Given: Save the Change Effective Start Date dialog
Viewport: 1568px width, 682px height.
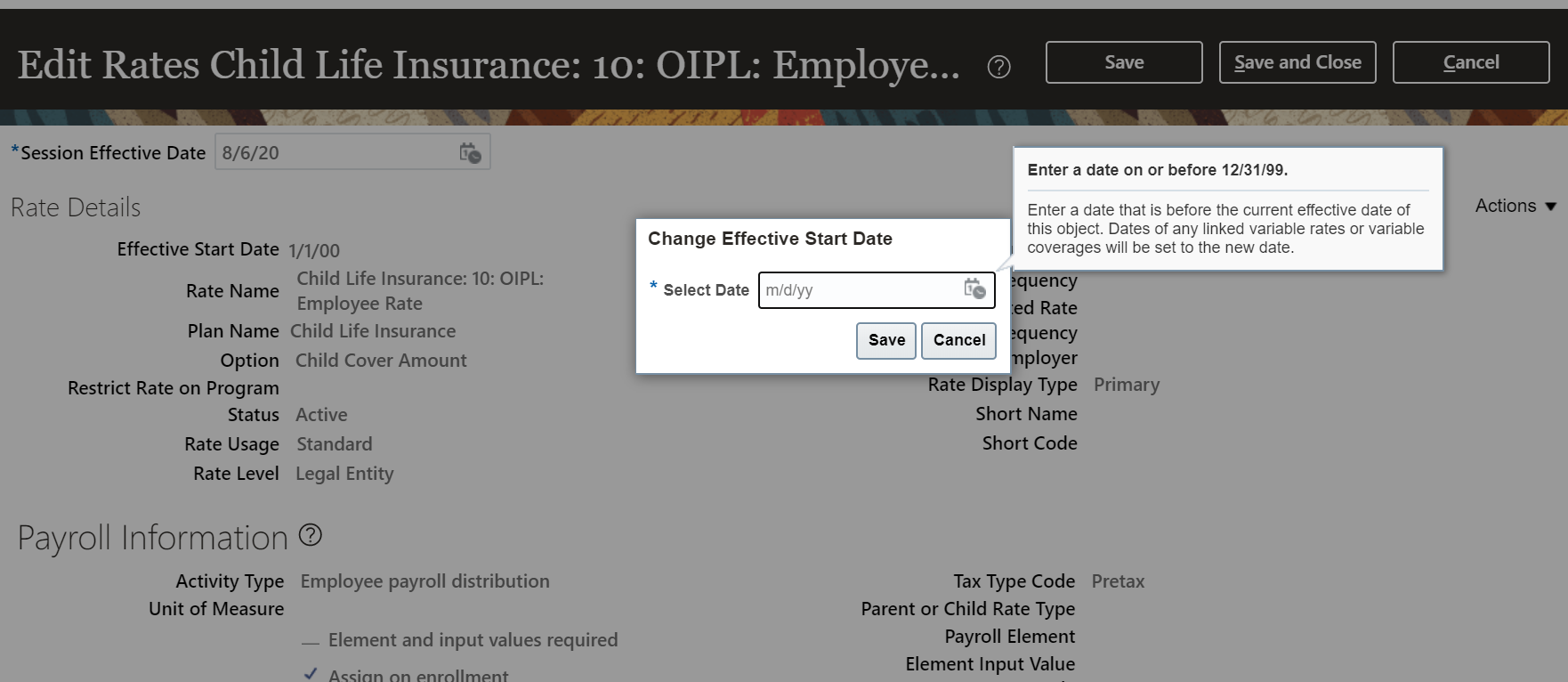Looking at the screenshot, I should [x=885, y=340].
